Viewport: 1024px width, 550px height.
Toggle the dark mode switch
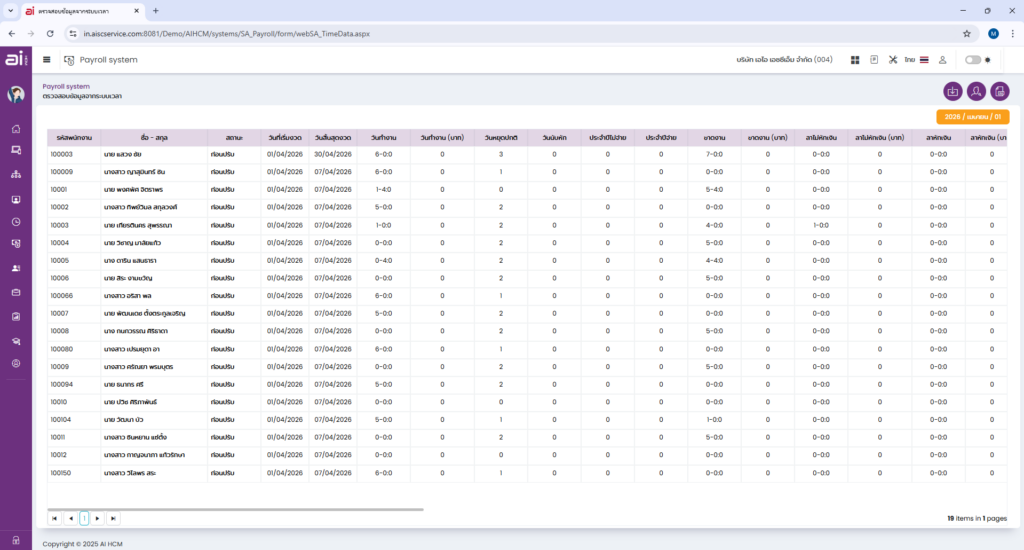(973, 60)
